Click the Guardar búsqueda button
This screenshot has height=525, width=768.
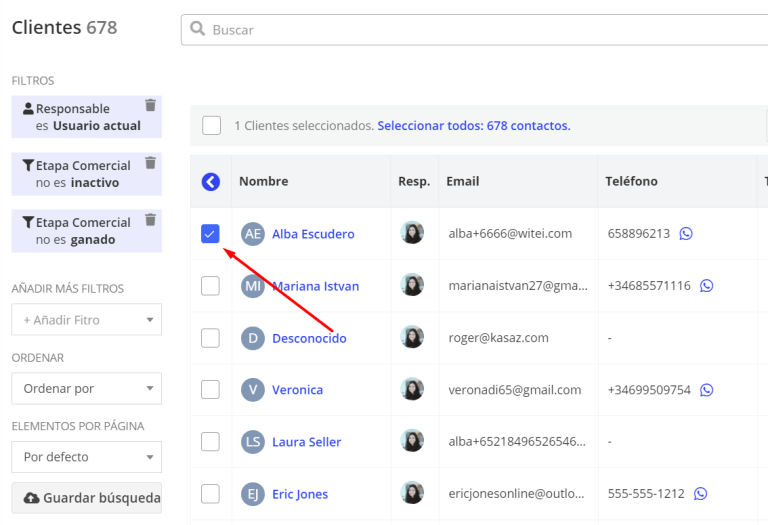pyautogui.click(x=87, y=498)
